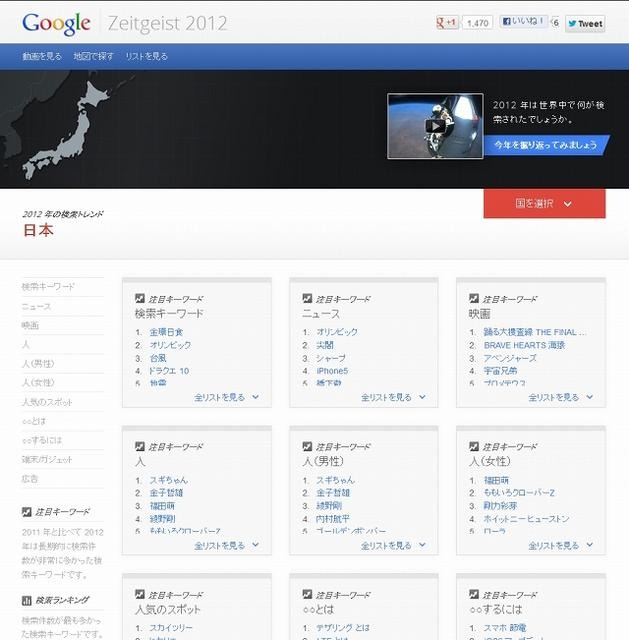629x640 pixels.
Task: Open オリンピック in 検索キーワード list
Action: coord(170,345)
